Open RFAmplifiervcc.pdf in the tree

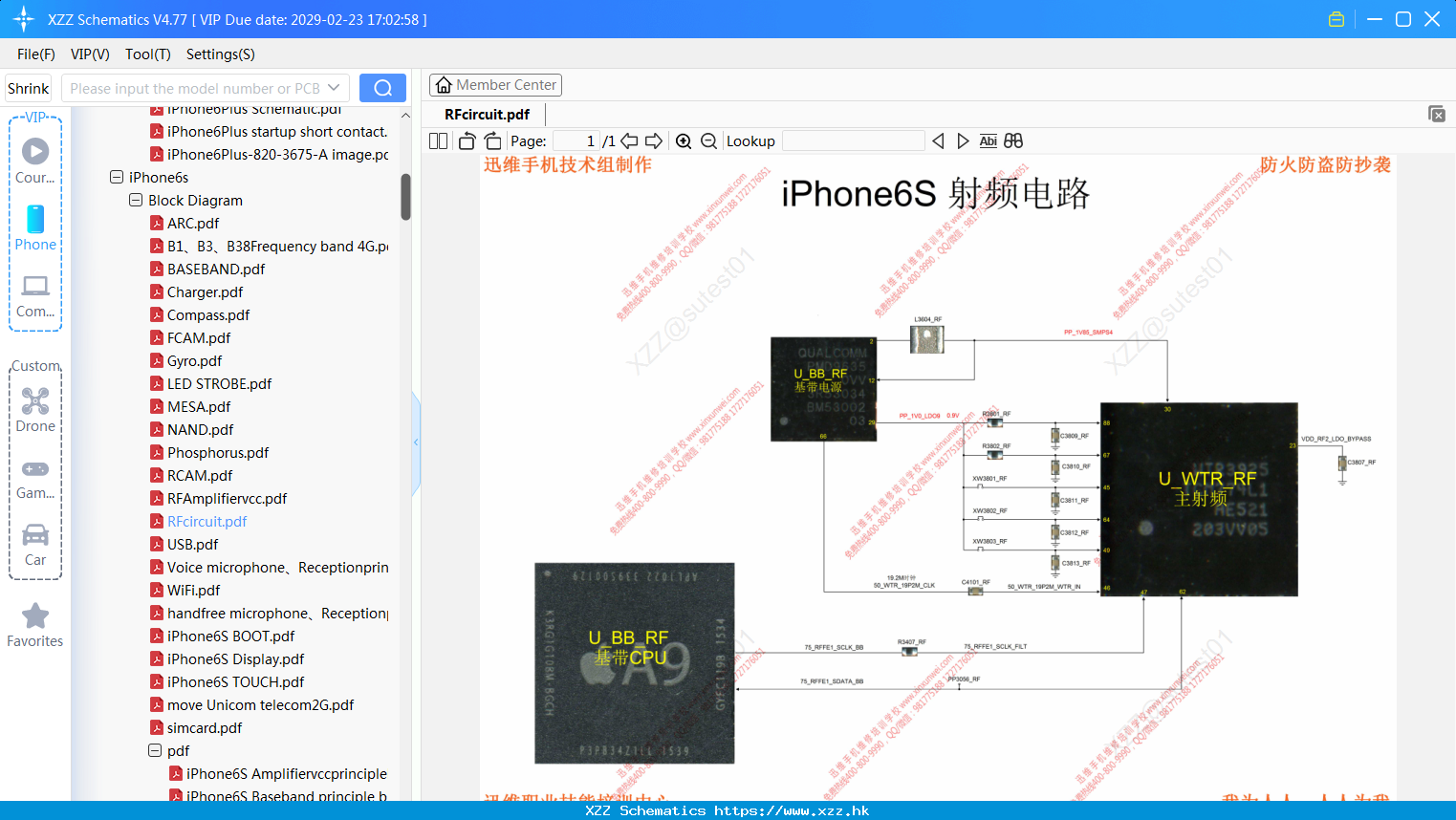(227, 498)
